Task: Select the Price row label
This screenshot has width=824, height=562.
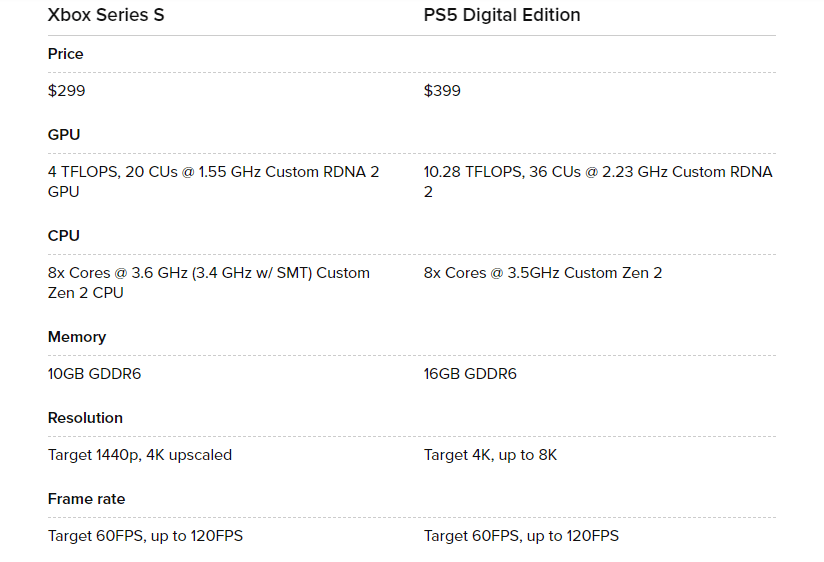Action: coord(66,54)
